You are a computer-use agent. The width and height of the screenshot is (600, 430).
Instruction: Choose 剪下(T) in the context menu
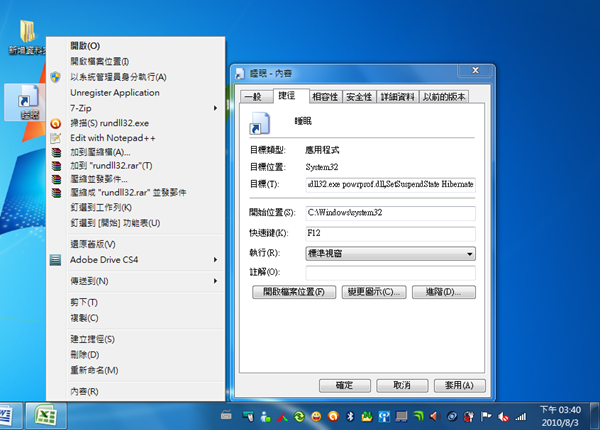[x=135, y=303]
